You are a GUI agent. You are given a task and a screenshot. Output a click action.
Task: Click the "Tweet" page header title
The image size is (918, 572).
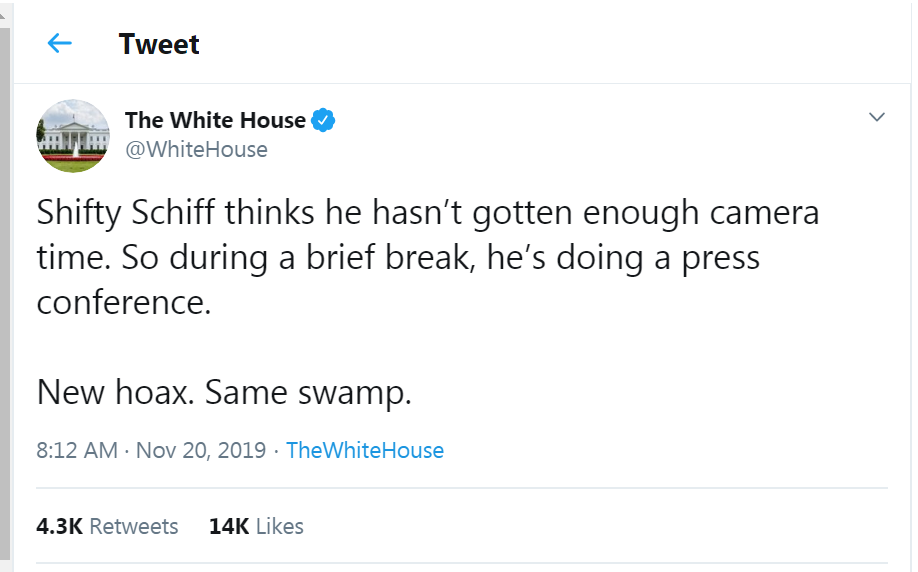[x=159, y=44]
